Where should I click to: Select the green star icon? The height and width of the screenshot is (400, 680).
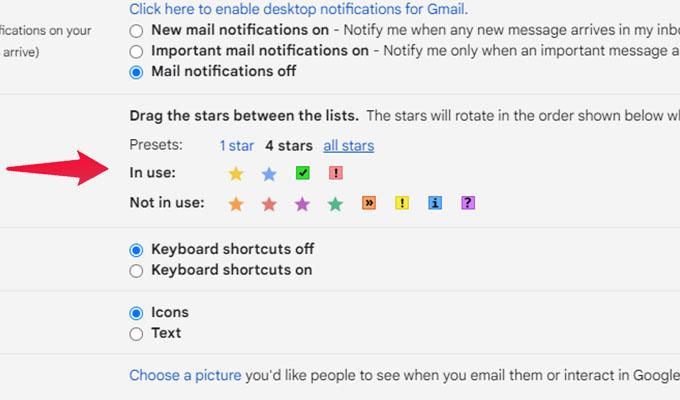pos(335,203)
